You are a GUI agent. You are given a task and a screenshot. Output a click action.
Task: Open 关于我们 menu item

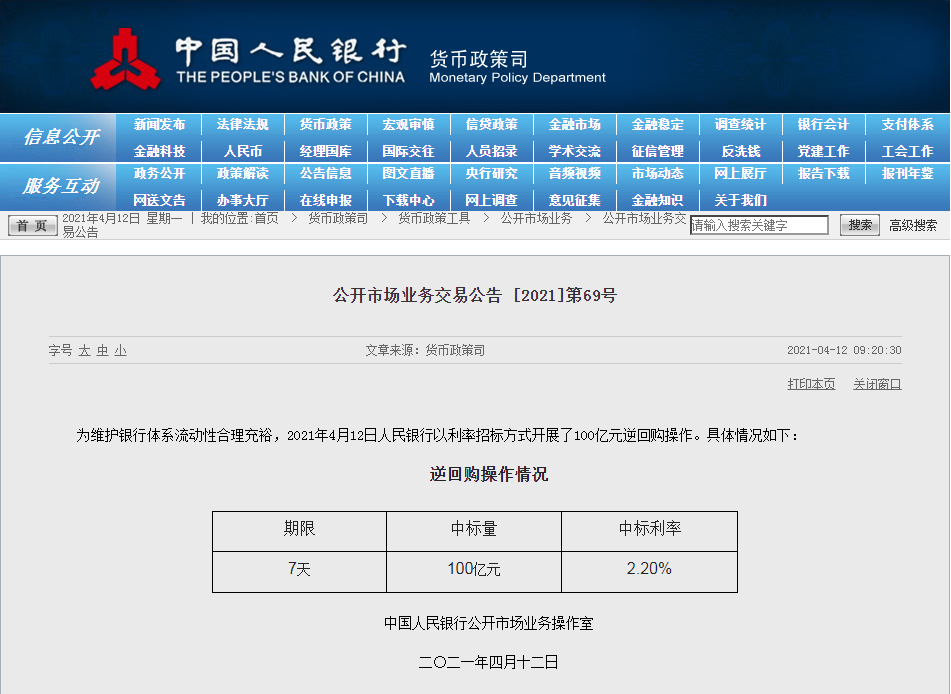(740, 200)
